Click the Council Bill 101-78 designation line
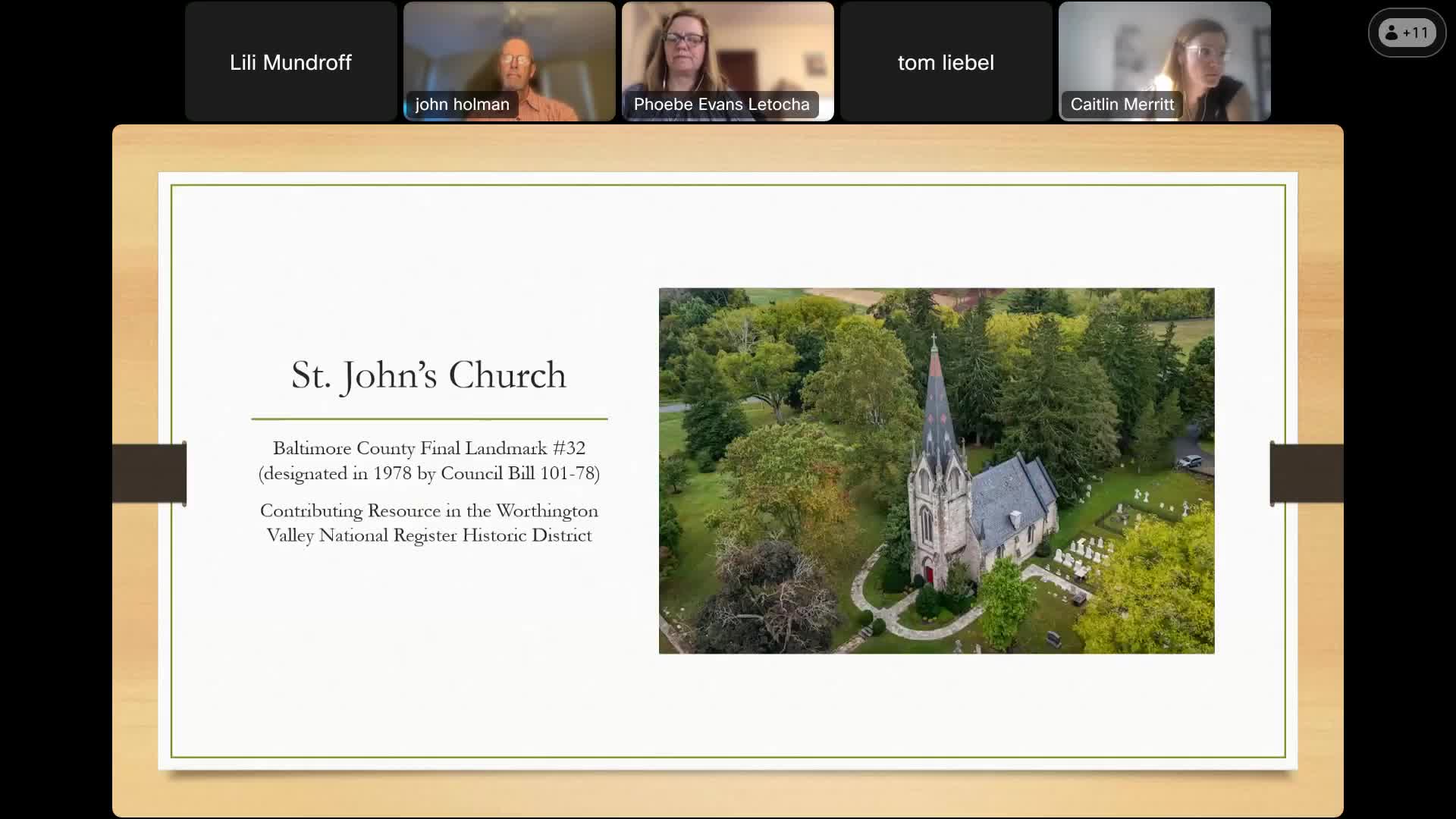The width and height of the screenshot is (1456, 819). 428,474
